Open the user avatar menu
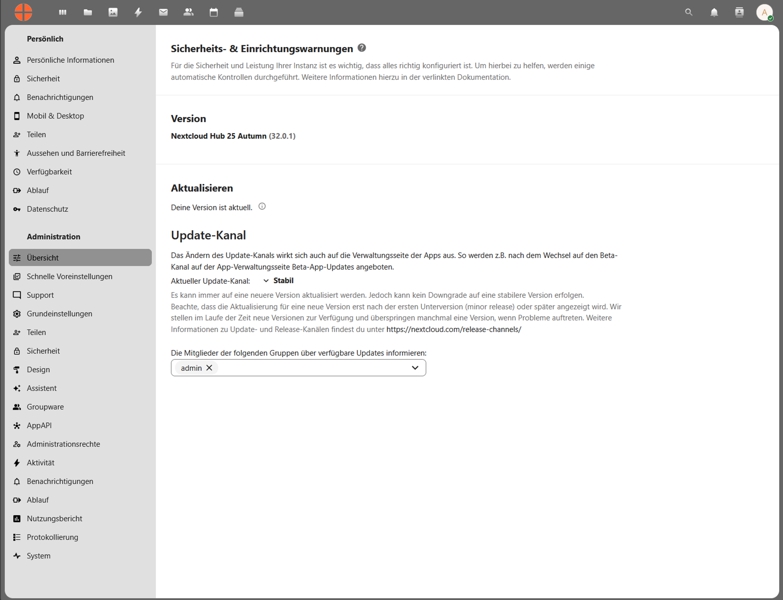Viewport: 783px width, 600px height. coord(764,12)
